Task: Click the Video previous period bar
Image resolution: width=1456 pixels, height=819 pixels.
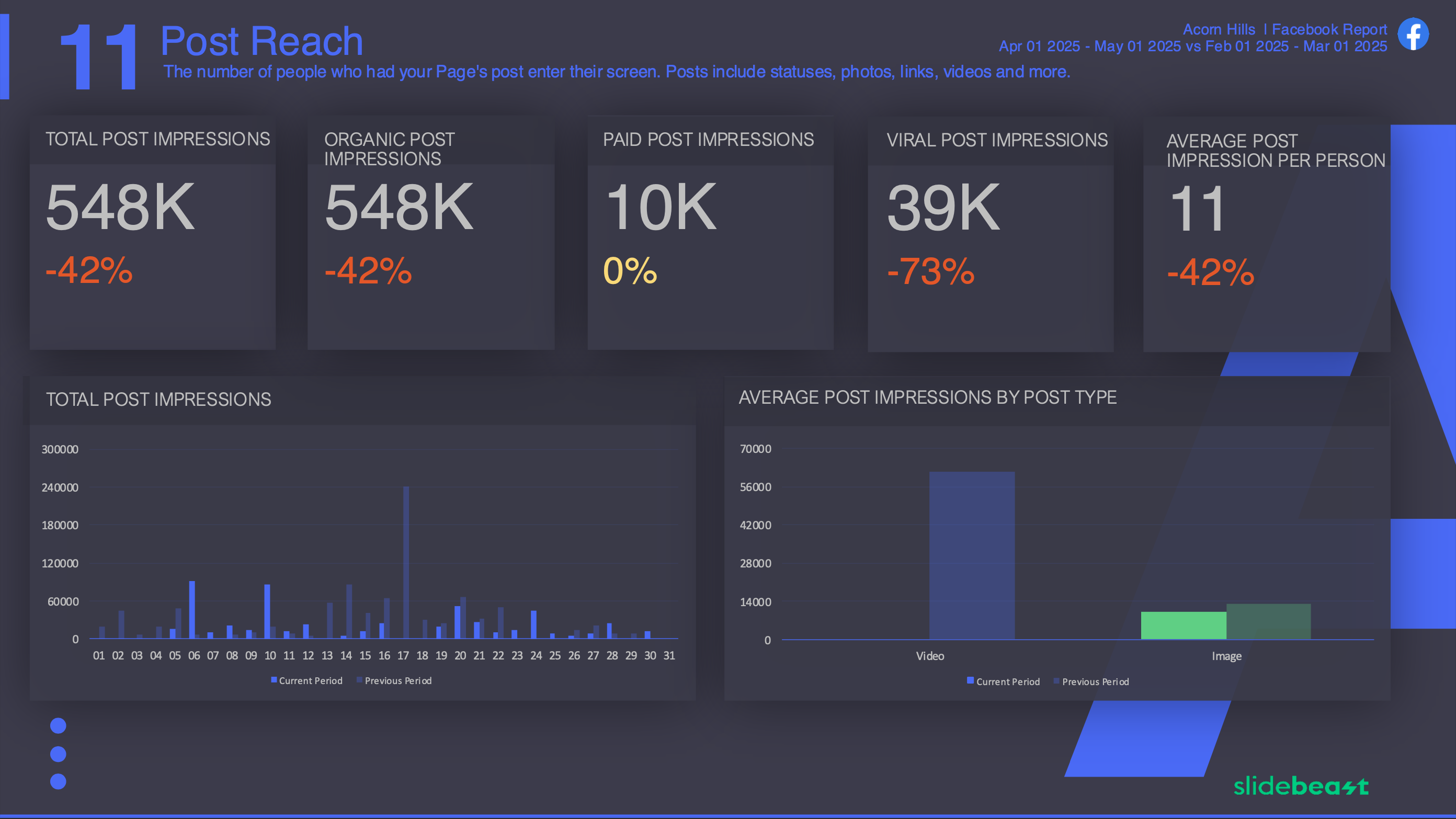Action: (x=972, y=555)
